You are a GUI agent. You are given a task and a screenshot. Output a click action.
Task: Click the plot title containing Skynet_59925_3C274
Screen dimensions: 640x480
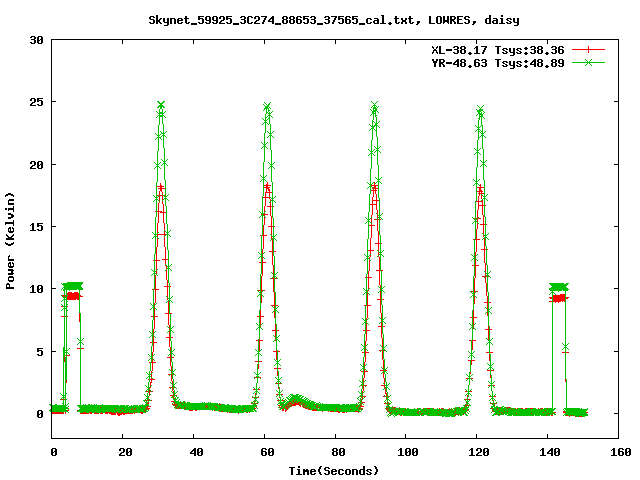click(333, 19)
